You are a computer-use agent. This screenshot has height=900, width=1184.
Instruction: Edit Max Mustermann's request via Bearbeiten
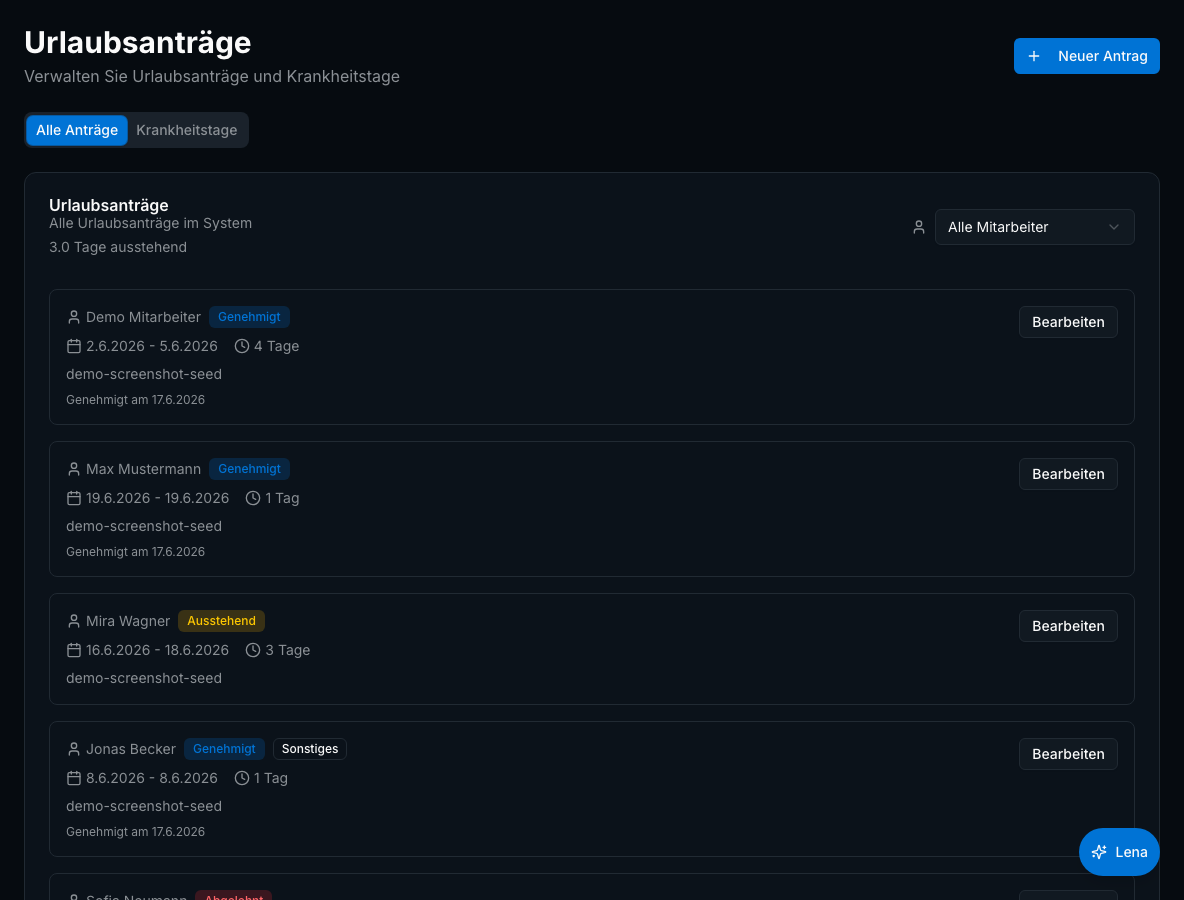coord(1068,473)
